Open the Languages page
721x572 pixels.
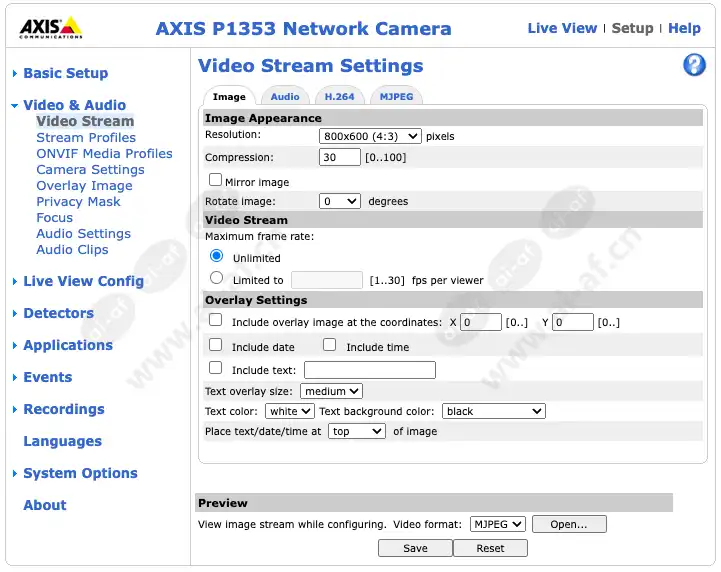[63, 441]
